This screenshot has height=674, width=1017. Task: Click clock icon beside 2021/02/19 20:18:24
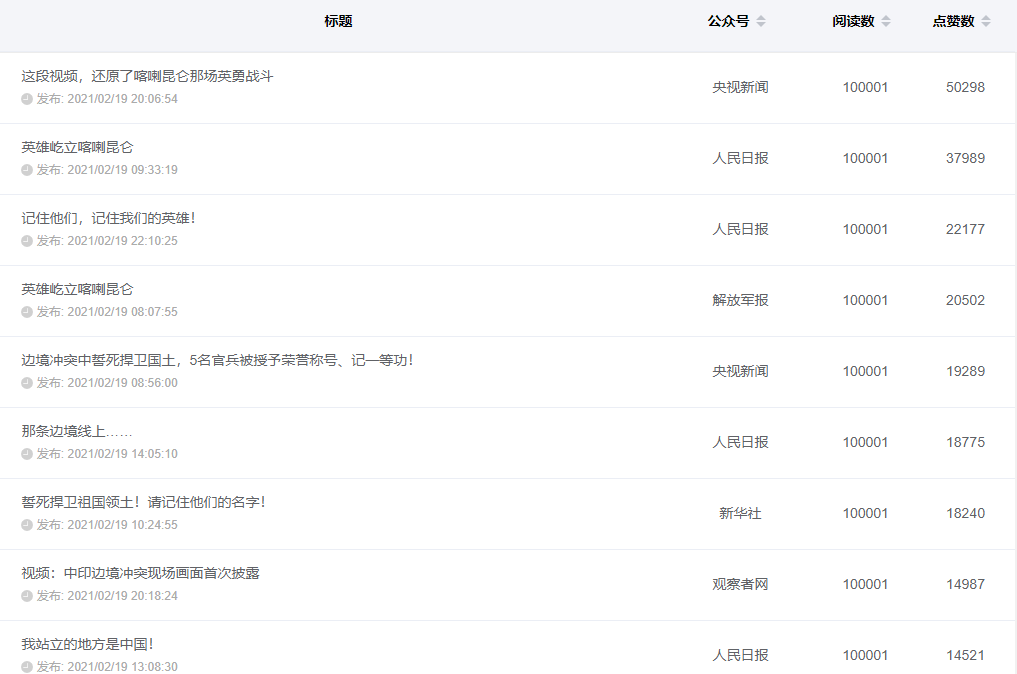[27, 596]
